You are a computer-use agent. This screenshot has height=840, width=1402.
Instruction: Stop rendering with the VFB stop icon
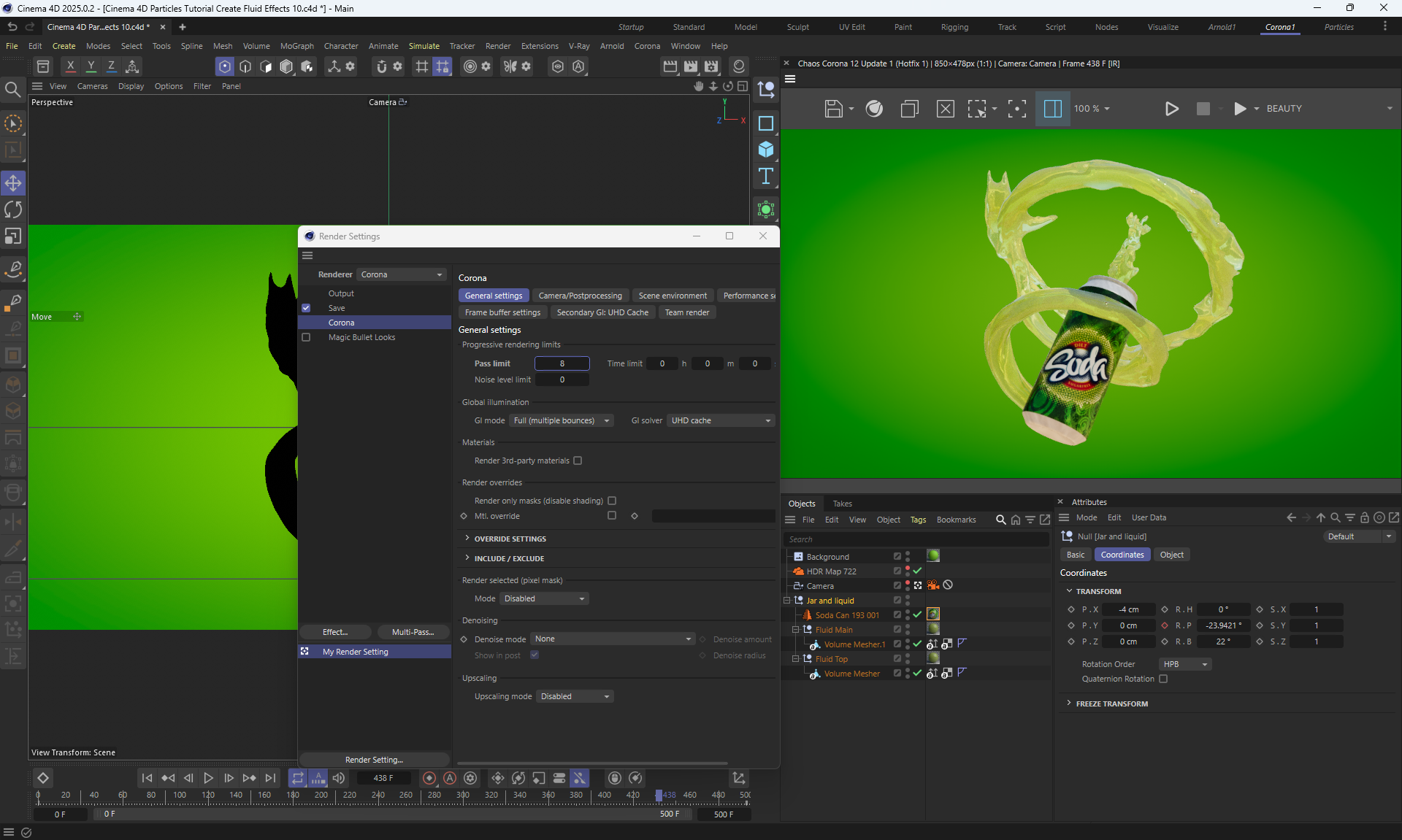pyautogui.click(x=1203, y=109)
